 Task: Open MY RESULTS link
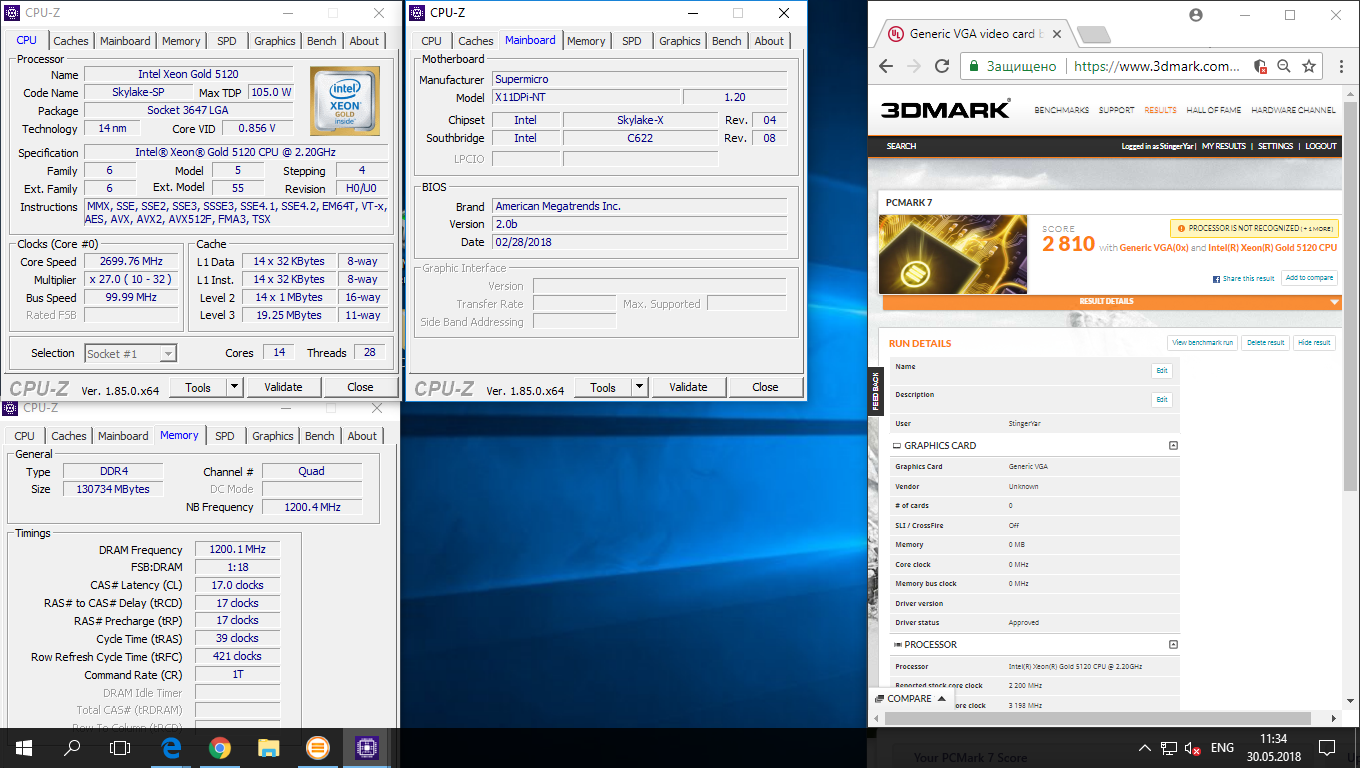(x=1223, y=146)
